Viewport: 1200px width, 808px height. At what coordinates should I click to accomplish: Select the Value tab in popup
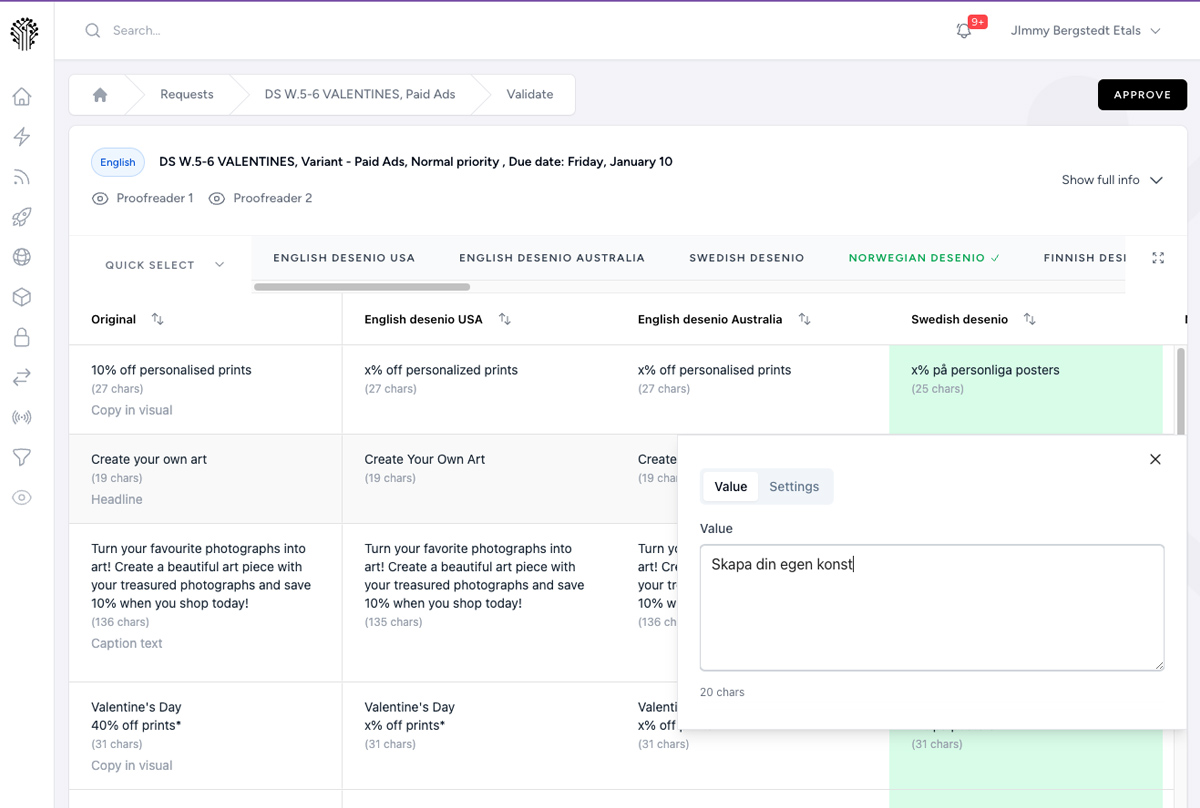click(x=731, y=486)
